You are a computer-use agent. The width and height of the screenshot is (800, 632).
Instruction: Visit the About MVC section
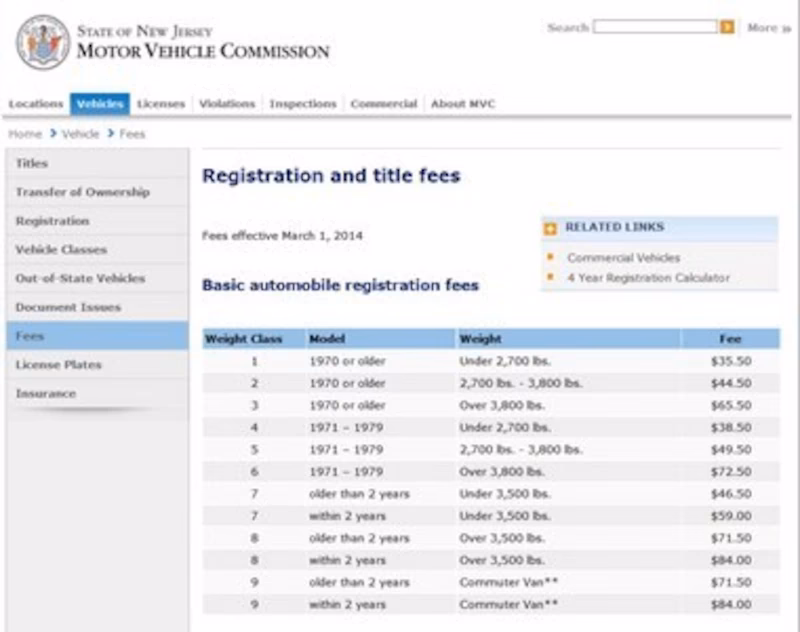(x=460, y=103)
